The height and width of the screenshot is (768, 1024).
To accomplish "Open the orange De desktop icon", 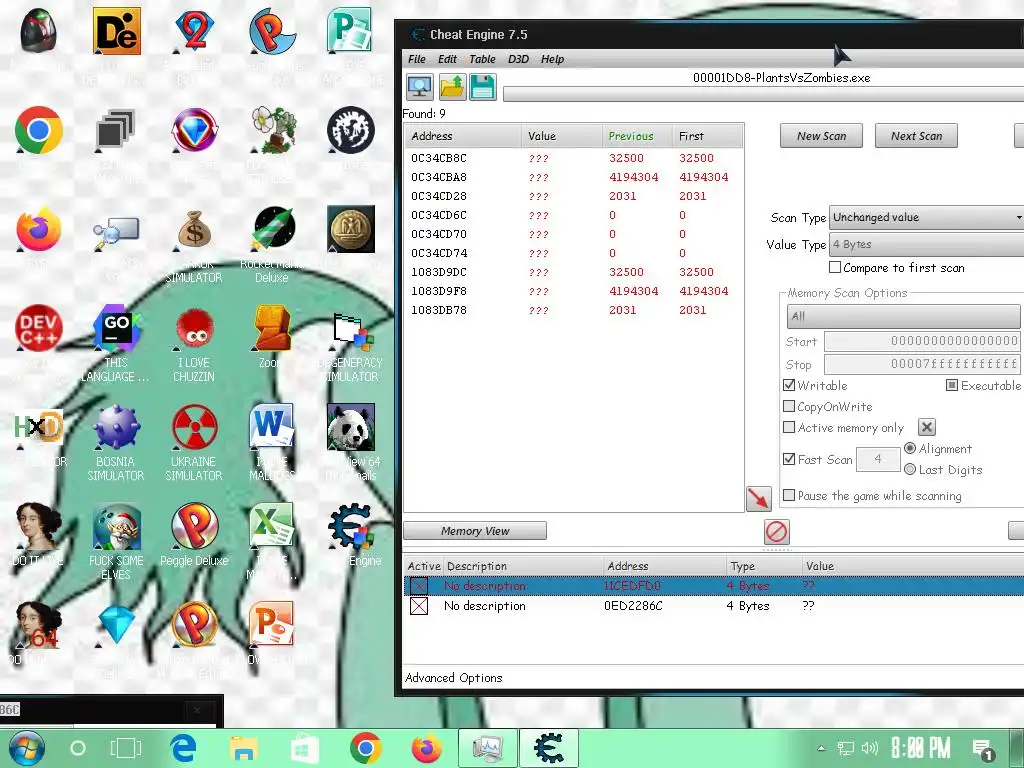I will tap(116, 31).
